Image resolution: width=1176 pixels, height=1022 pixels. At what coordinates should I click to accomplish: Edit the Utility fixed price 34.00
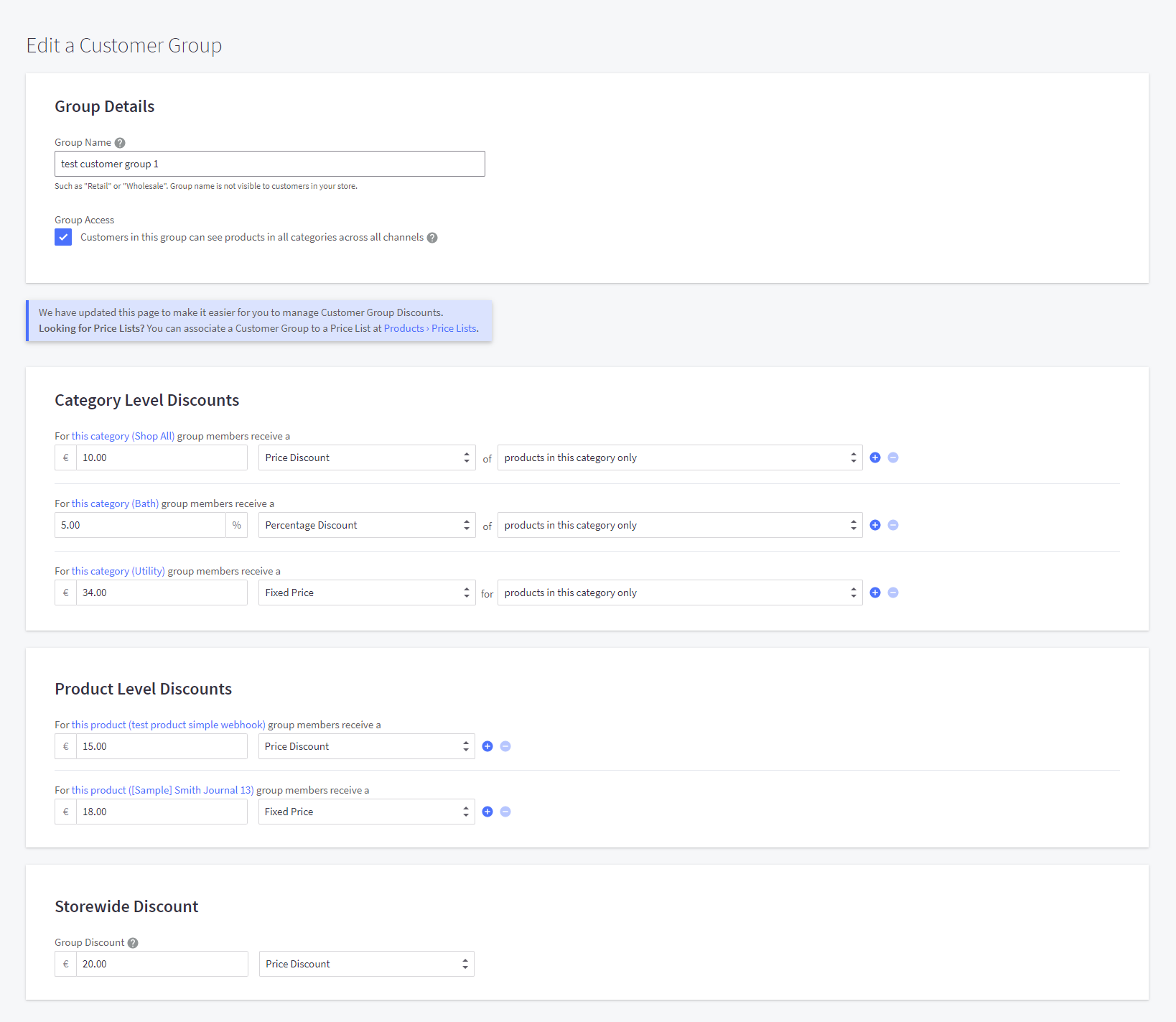click(162, 593)
